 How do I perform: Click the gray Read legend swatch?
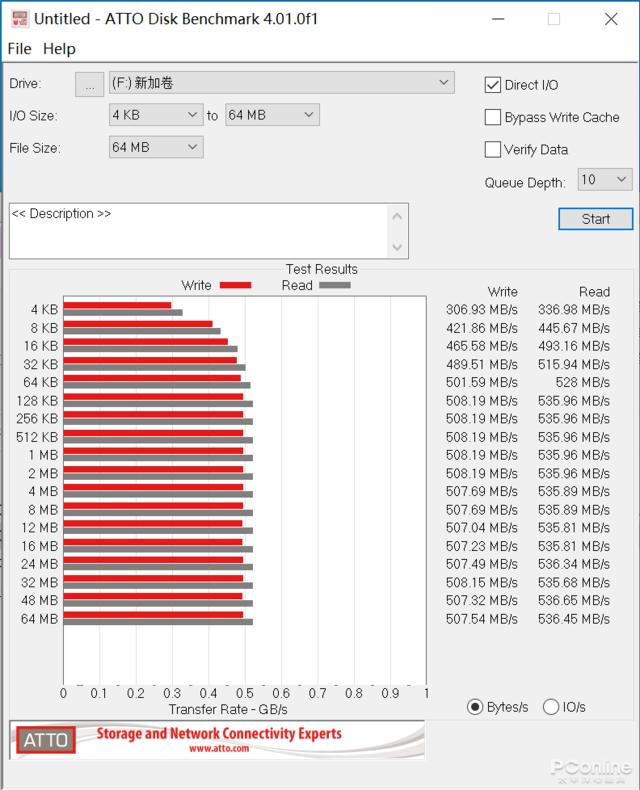(x=335, y=285)
